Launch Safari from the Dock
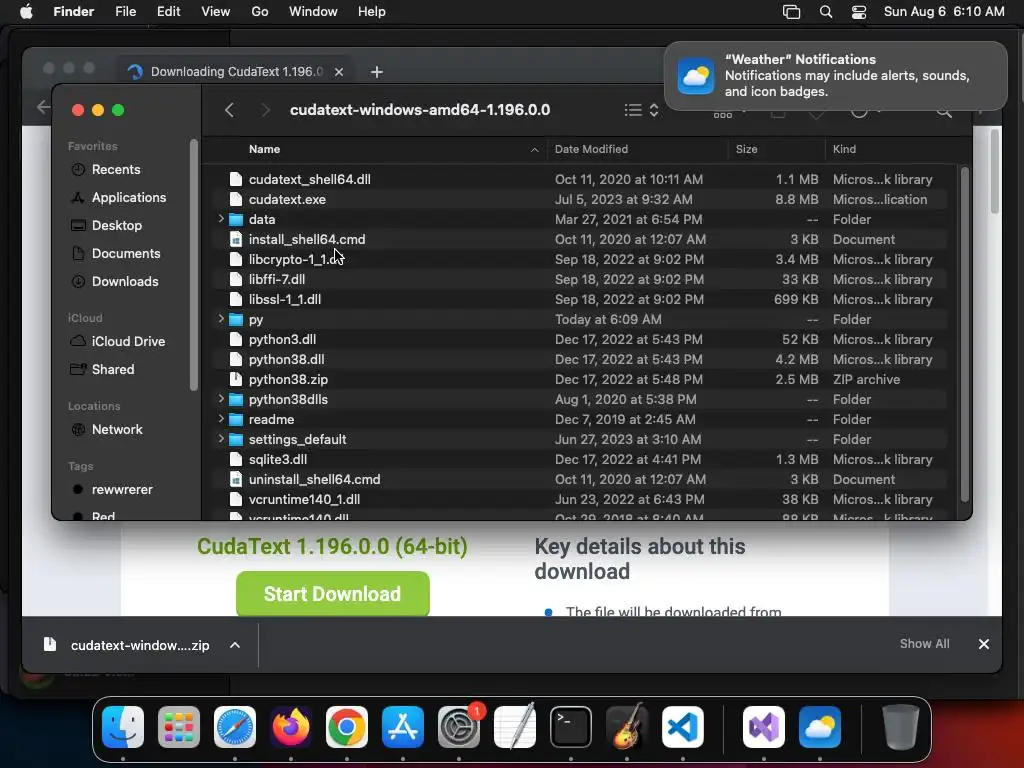1024x768 pixels. (235, 727)
